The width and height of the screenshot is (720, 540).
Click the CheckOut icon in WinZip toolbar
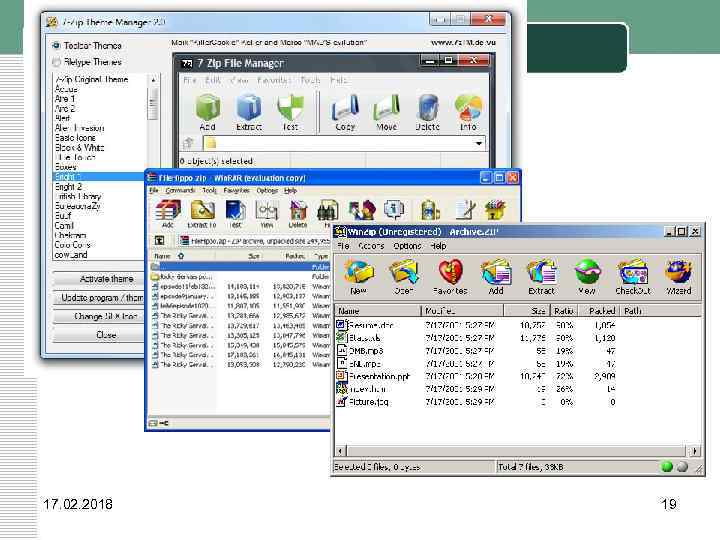coord(633,272)
